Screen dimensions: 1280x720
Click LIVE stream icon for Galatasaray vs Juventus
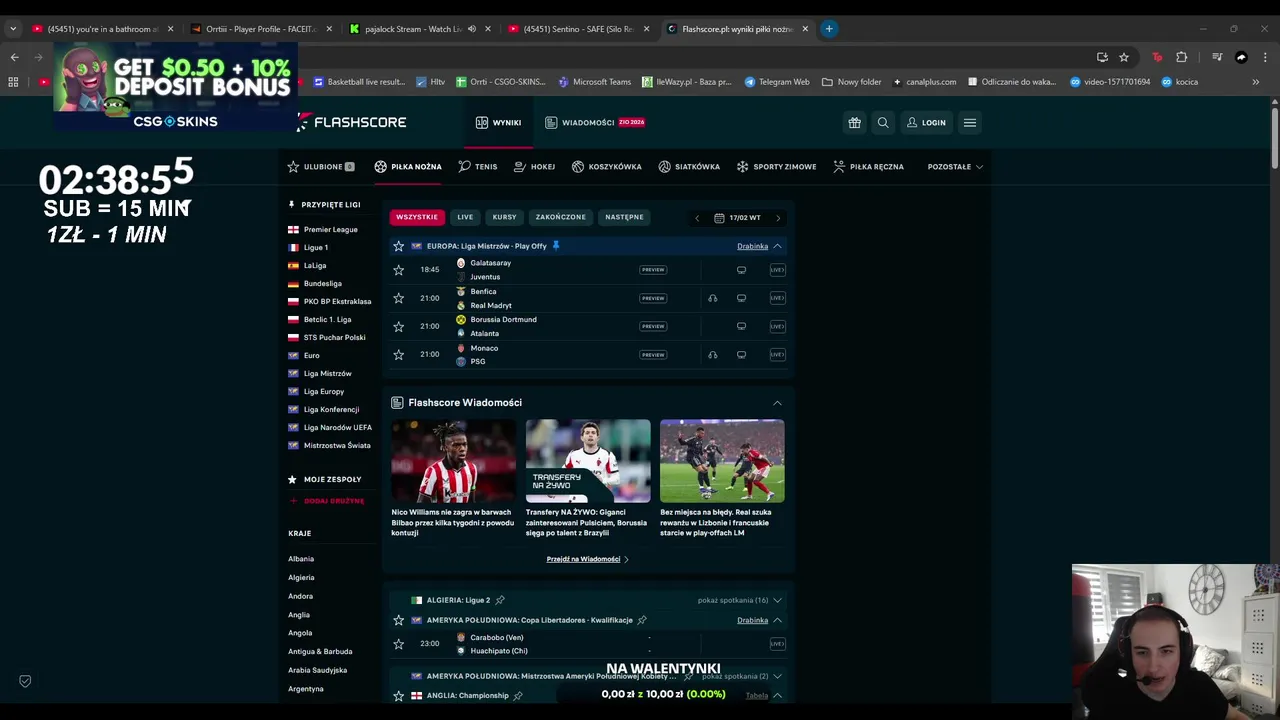[777, 270]
